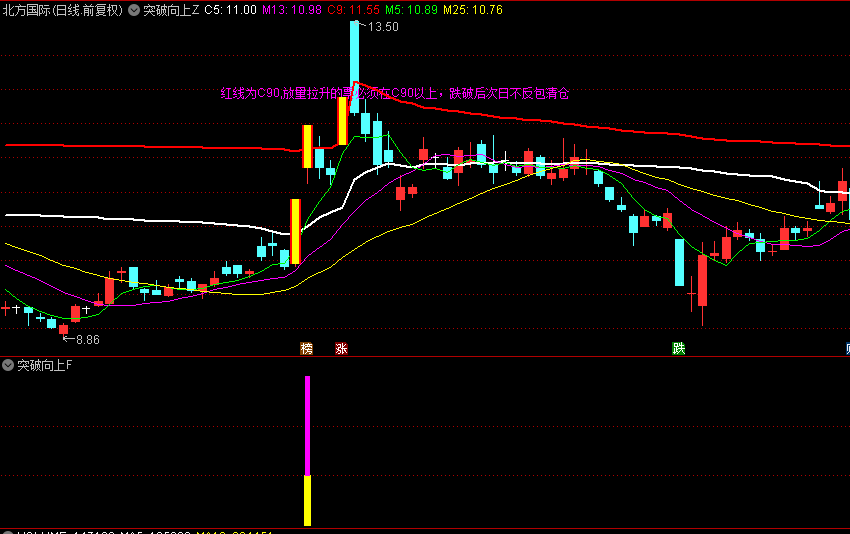Click the dark red 涨 event marker
The image size is (850, 534).
341,349
